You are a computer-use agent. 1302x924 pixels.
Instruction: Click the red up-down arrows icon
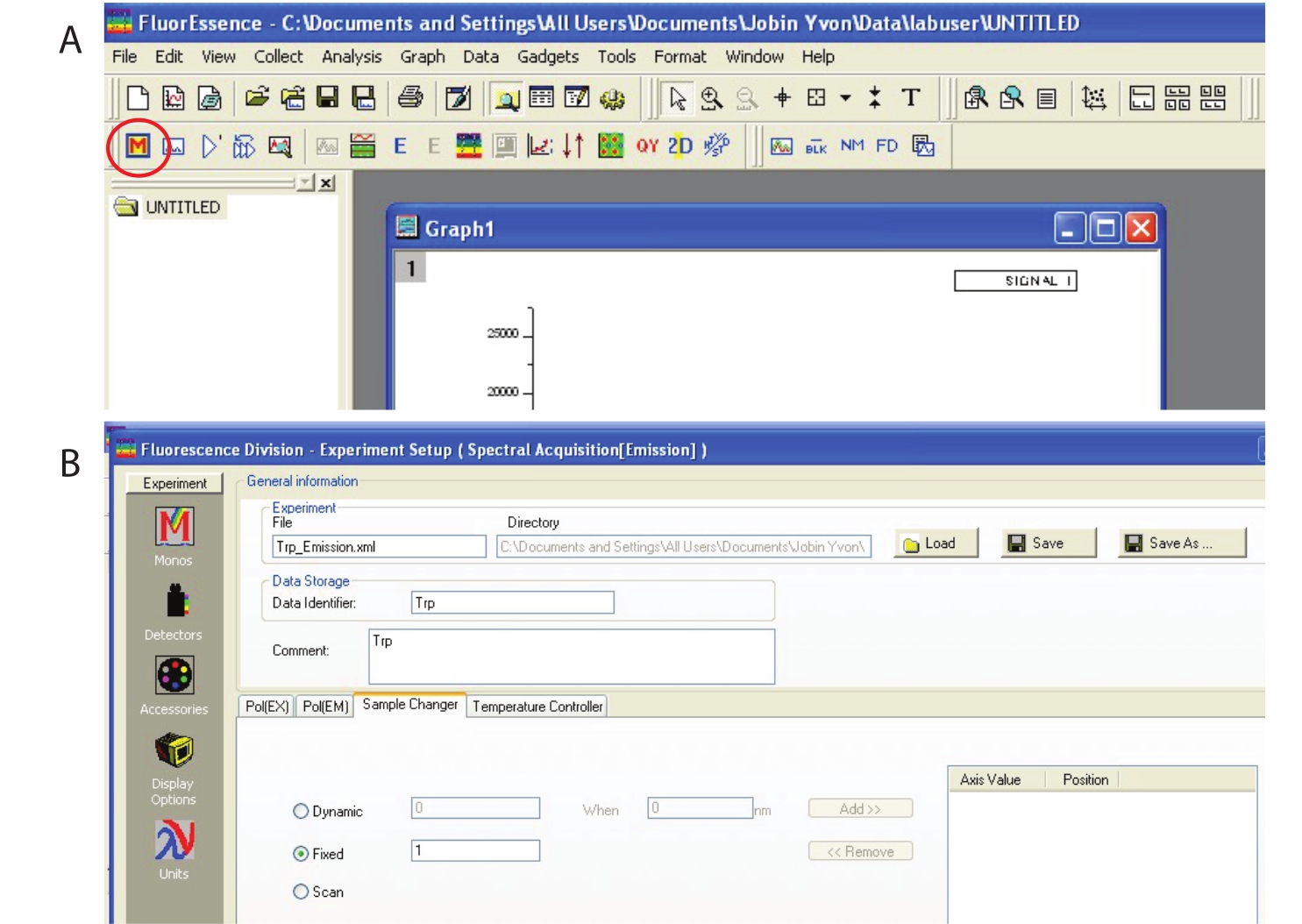[573, 146]
